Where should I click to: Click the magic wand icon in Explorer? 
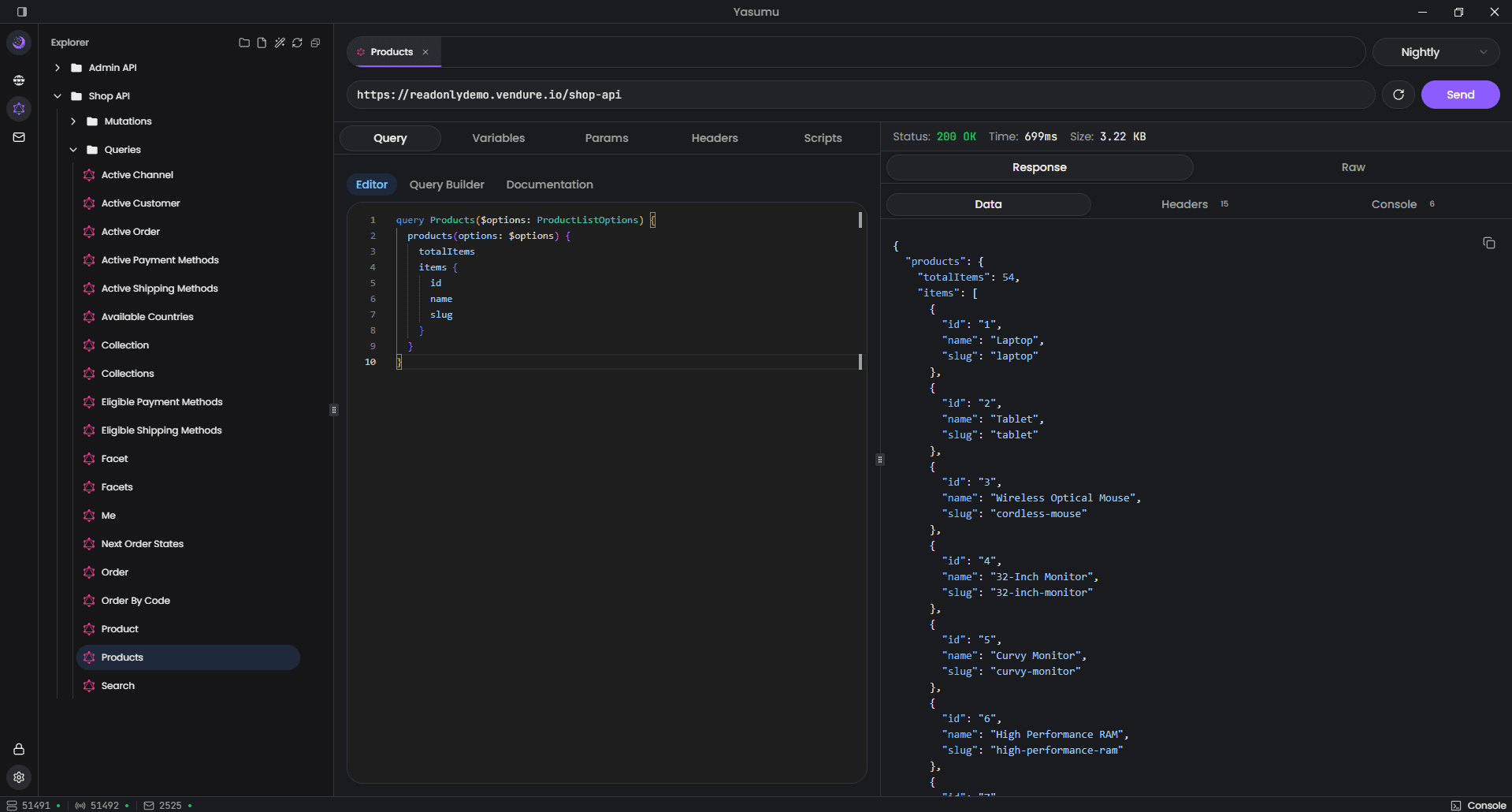pos(280,43)
